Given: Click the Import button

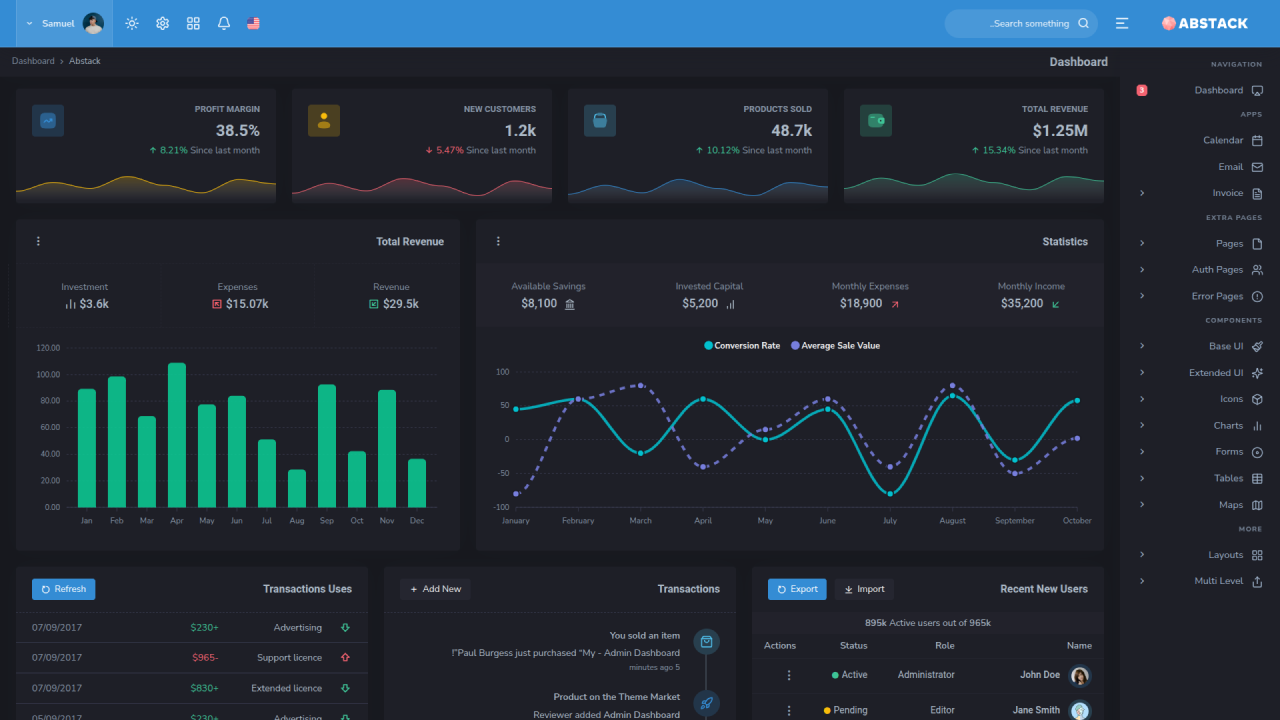Looking at the screenshot, I should coord(864,589).
